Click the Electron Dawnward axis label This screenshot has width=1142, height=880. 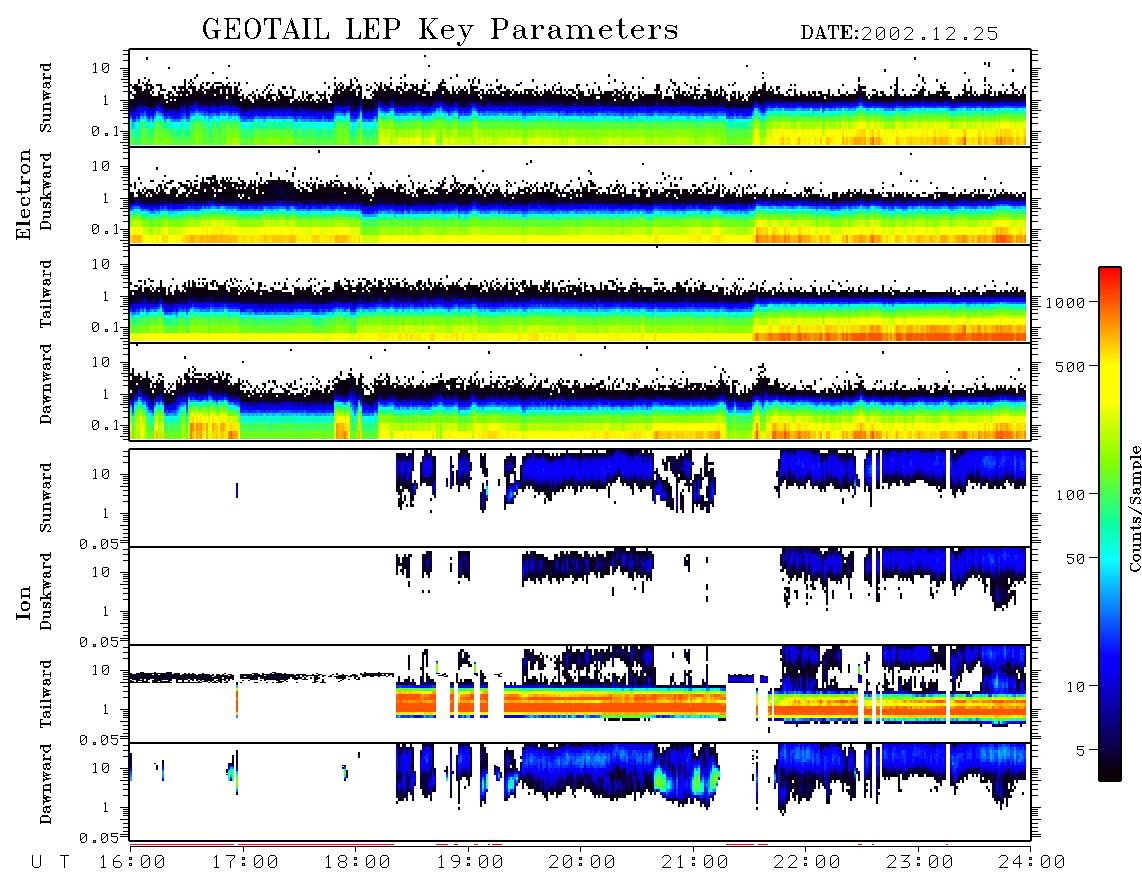[46, 385]
